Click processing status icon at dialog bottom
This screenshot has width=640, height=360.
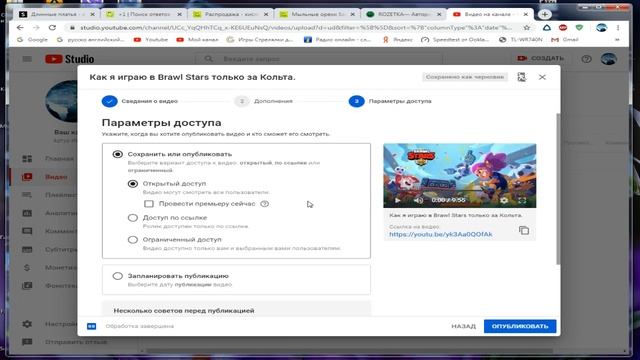pyautogui.click(x=91, y=326)
